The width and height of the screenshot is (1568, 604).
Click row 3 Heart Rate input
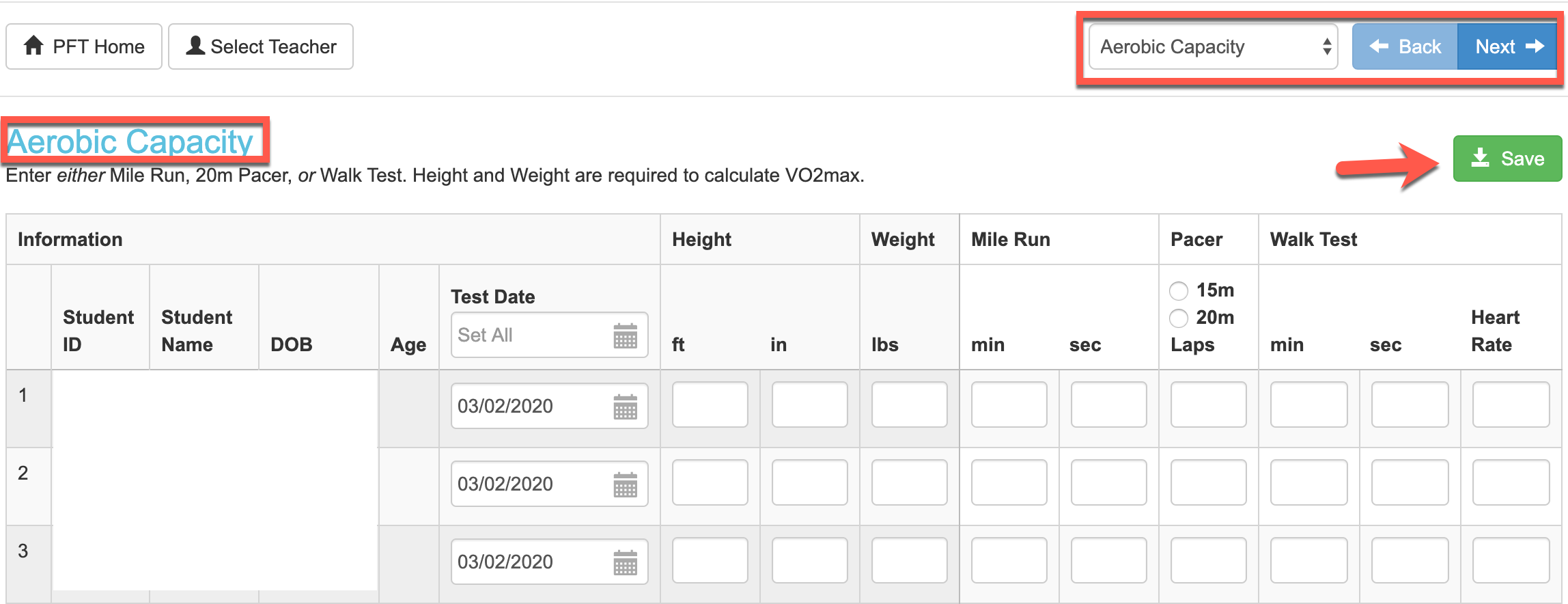coord(1511,561)
